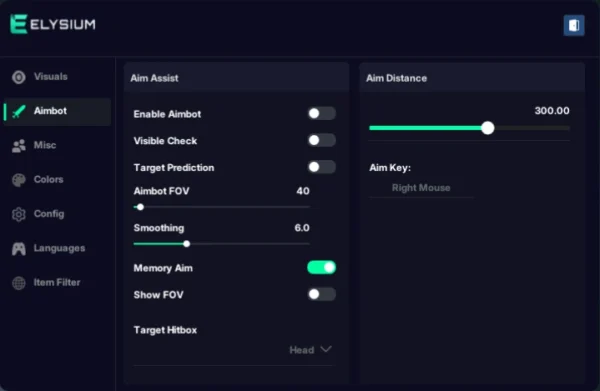Viewport: 600px width, 391px height.
Task: Switch to the Config section label
Action: [49, 213]
